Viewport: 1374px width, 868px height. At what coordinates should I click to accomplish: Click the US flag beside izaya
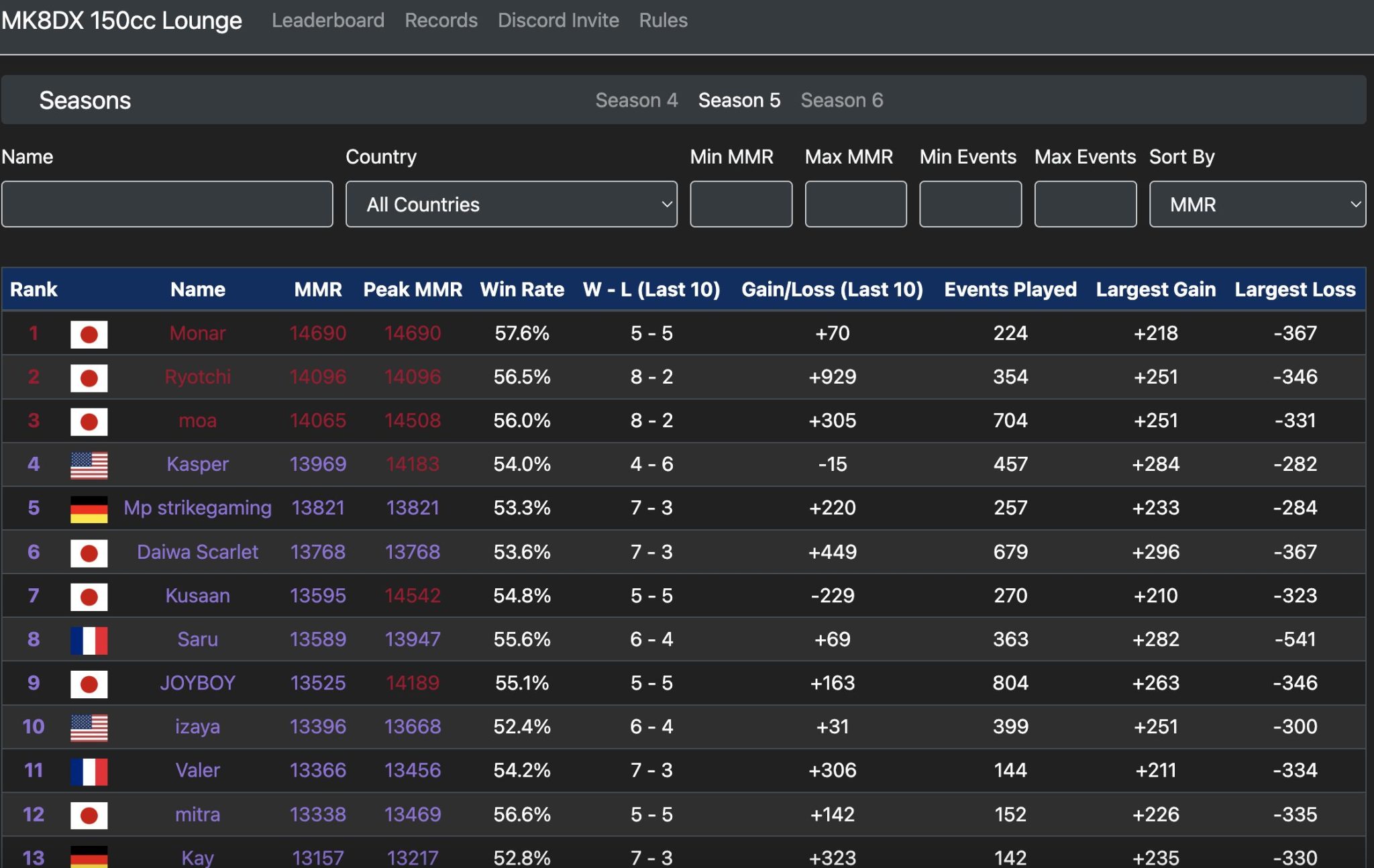pos(89,727)
